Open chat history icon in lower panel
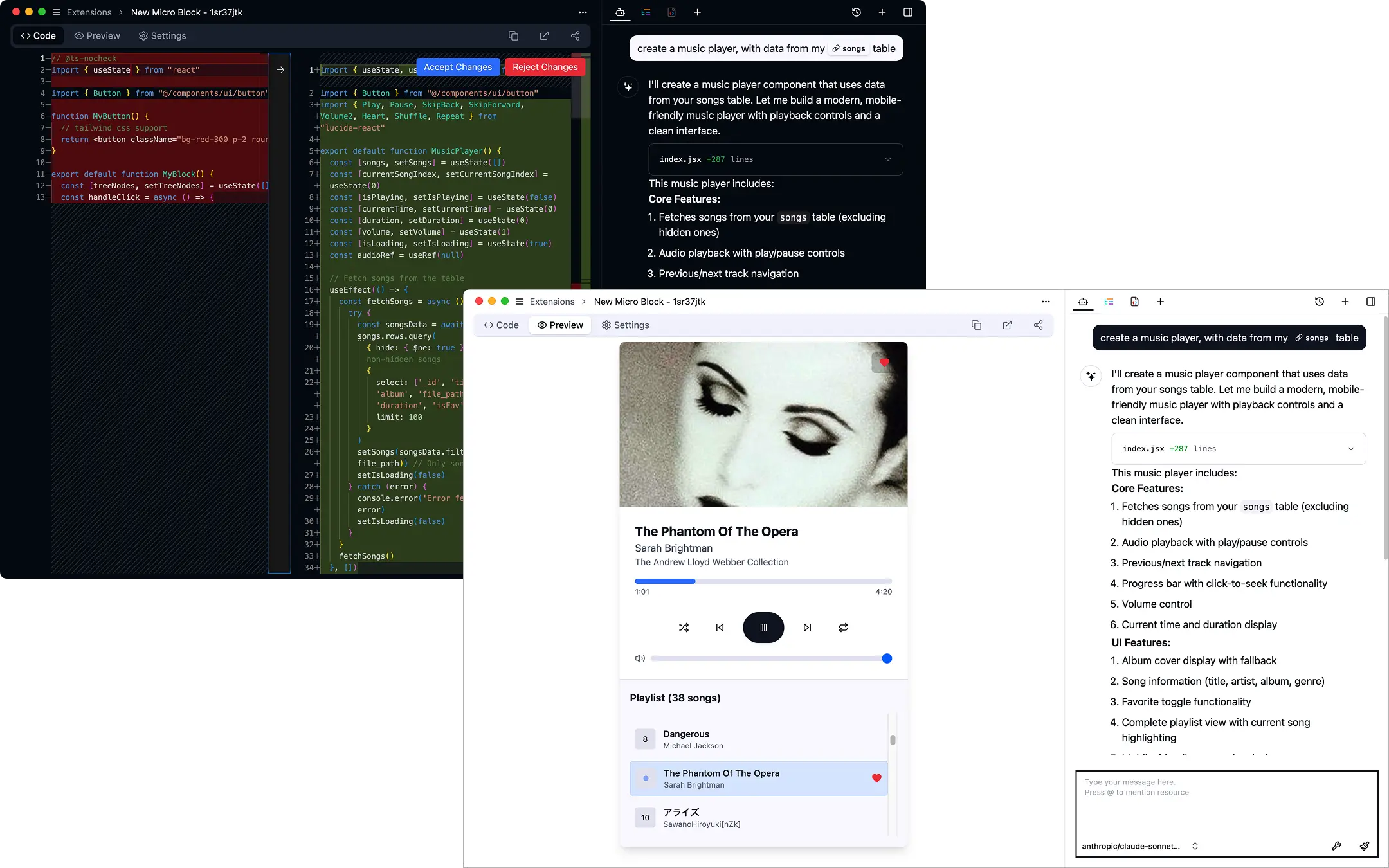1389x868 pixels. tap(1319, 302)
